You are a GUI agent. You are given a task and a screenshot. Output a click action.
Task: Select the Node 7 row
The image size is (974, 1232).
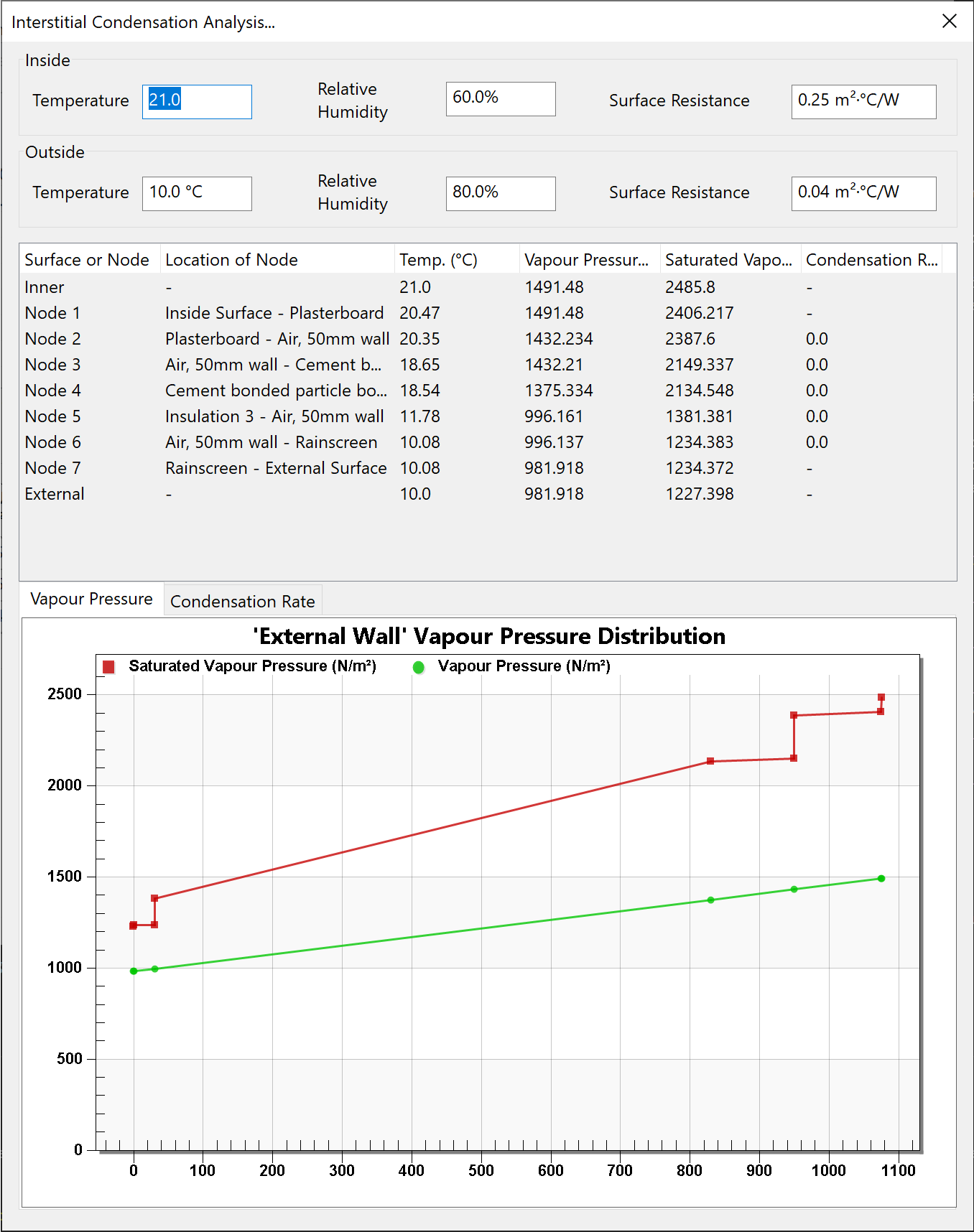click(488, 468)
